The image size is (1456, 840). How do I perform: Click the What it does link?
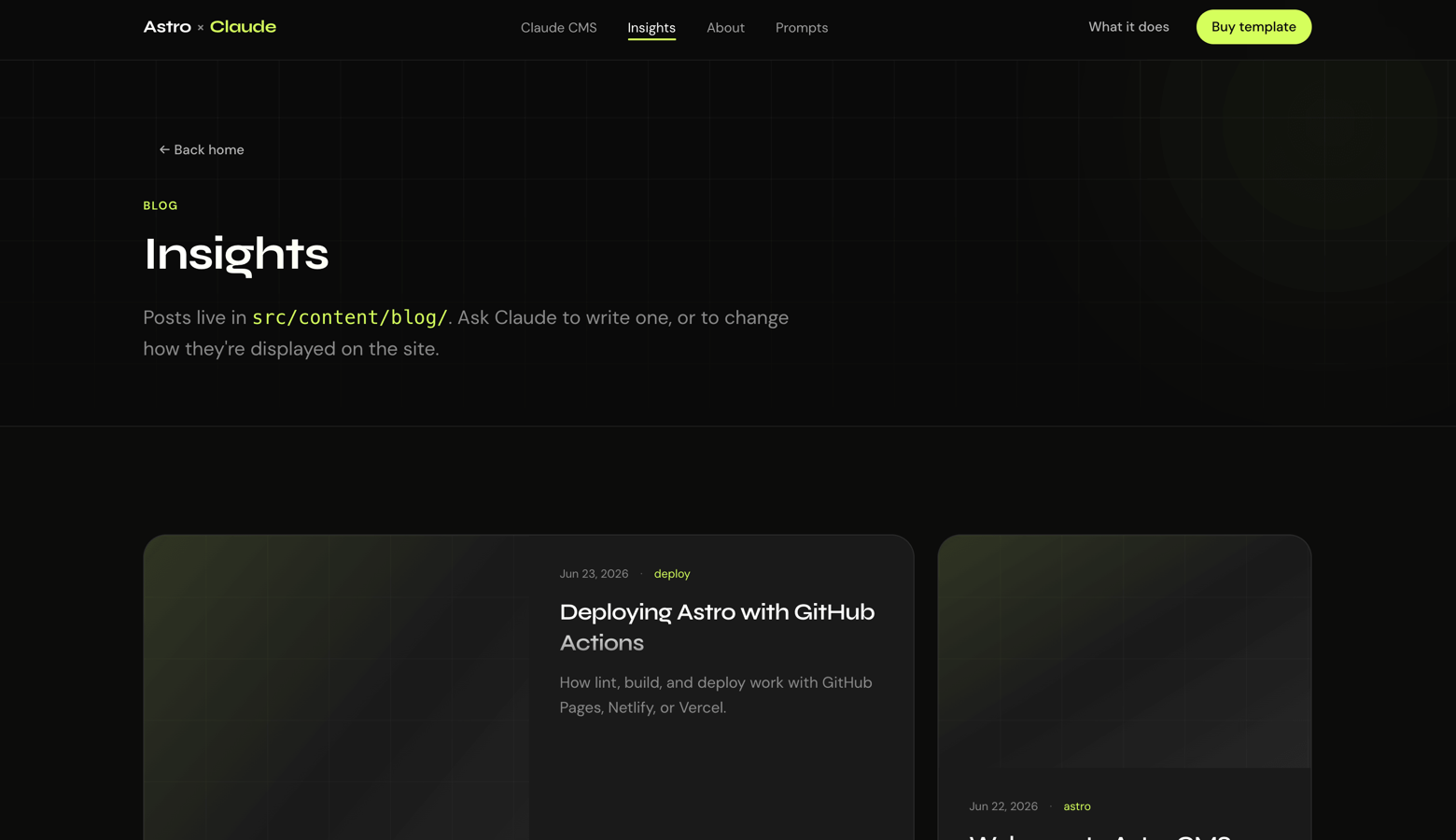[x=1128, y=27]
